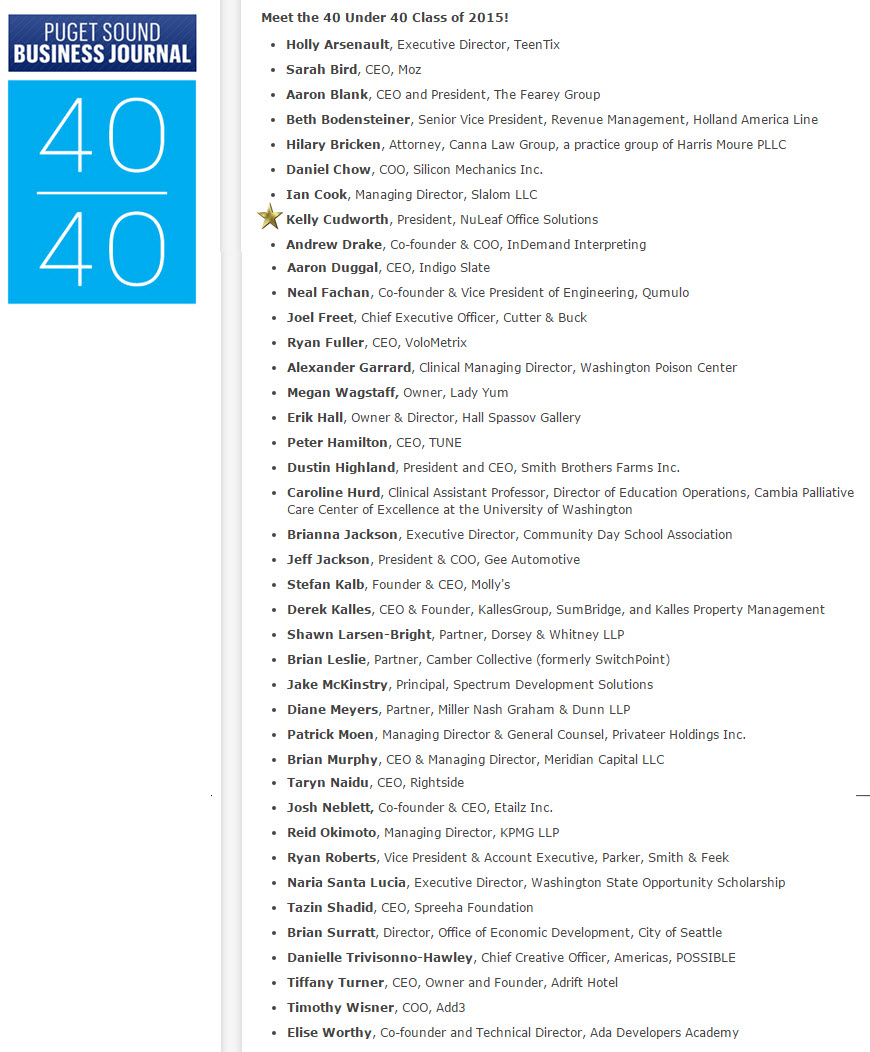Click the blue 40 Under 40 graphic
Image resolution: width=870 pixels, height=1052 pixels.
point(102,192)
